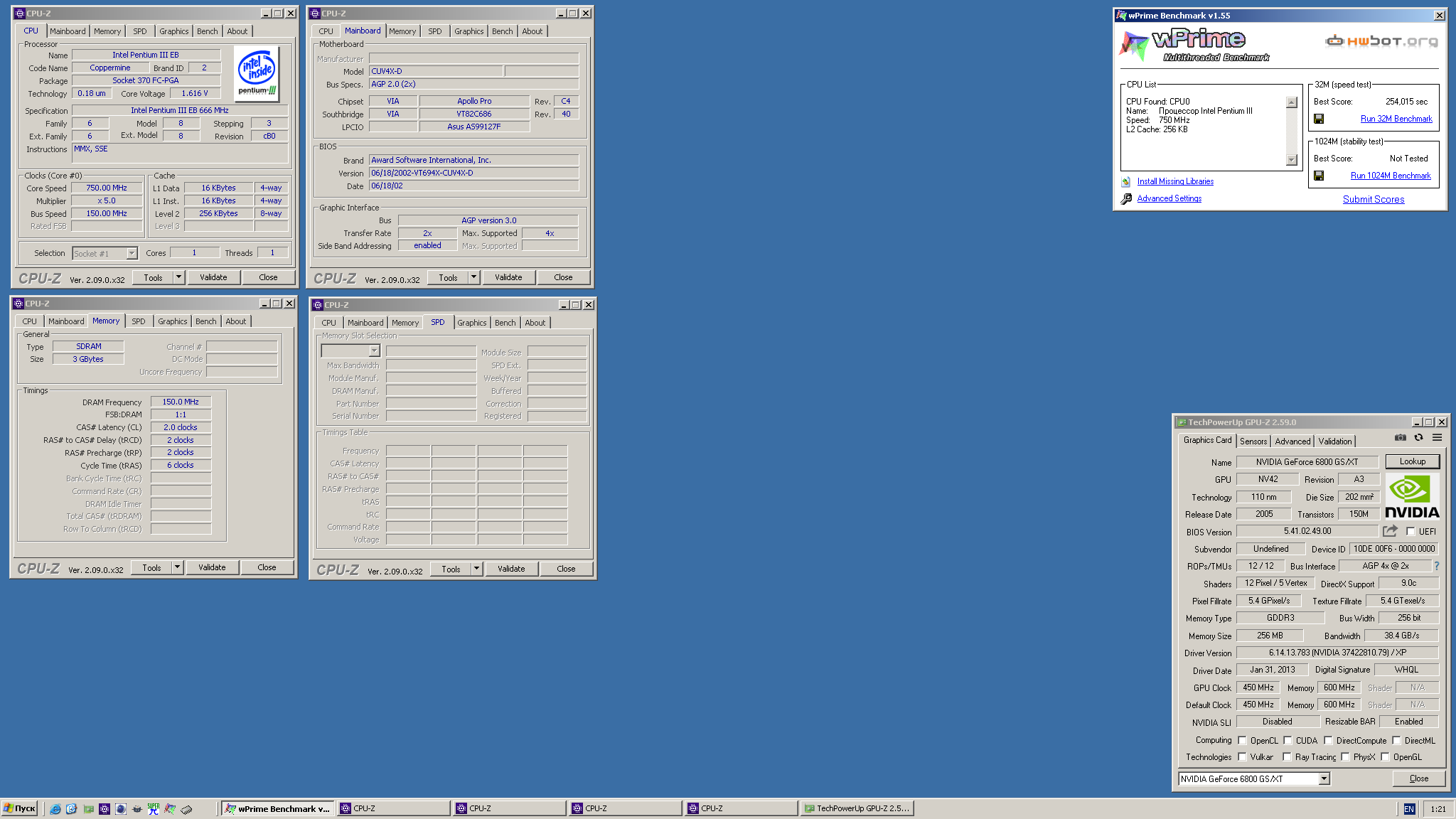Toggle the DirectML checkbox
1456x819 pixels.
click(x=1396, y=740)
